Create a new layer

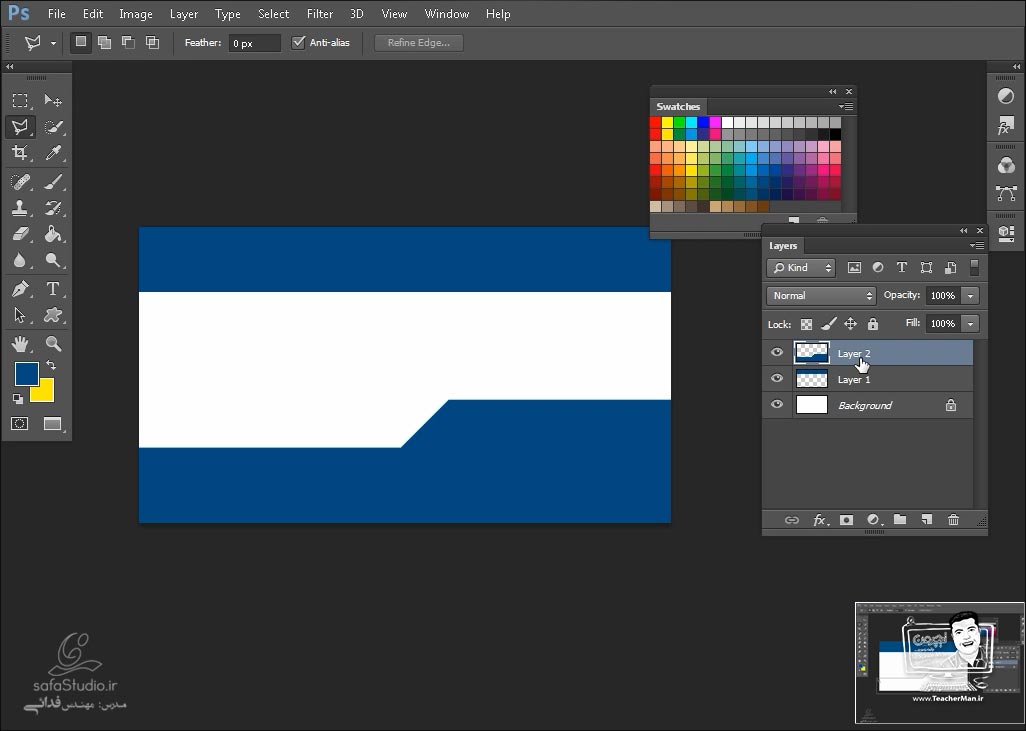(x=927, y=520)
